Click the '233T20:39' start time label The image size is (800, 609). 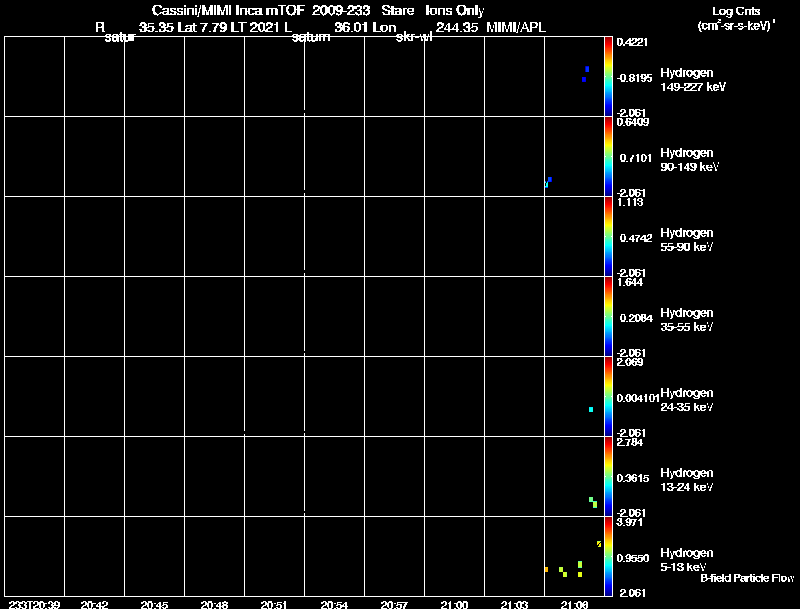tap(34, 605)
